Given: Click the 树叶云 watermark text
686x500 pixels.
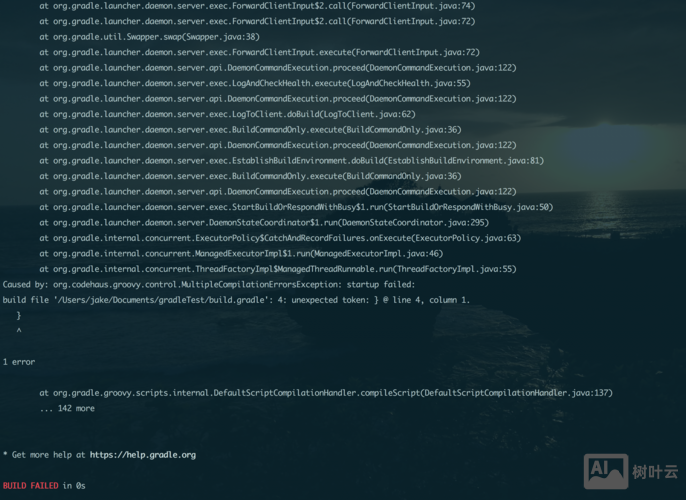Looking at the screenshot, I should click(655, 472).
